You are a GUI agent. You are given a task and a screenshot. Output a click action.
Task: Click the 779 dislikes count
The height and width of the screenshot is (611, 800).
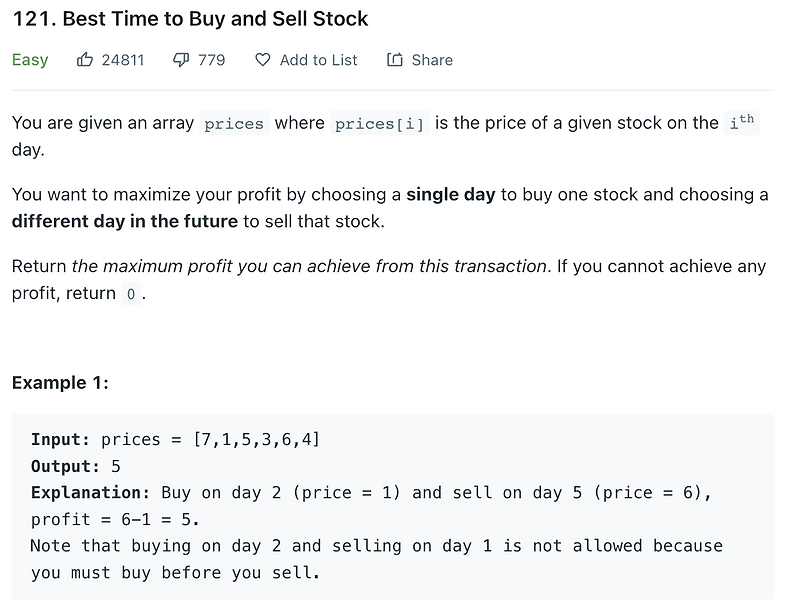[x=212, y=60]
